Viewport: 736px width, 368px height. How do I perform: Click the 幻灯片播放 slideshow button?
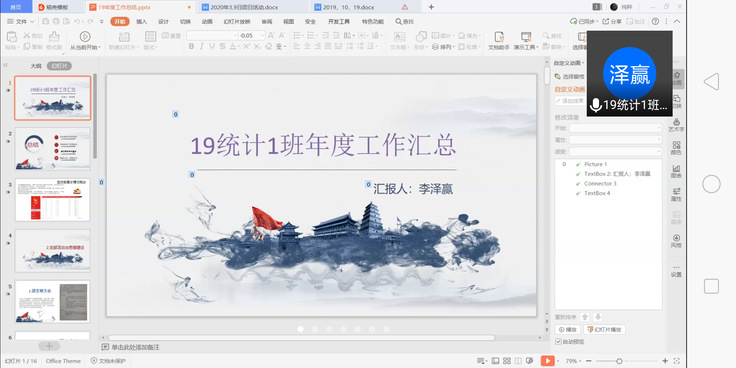point(605,330)
